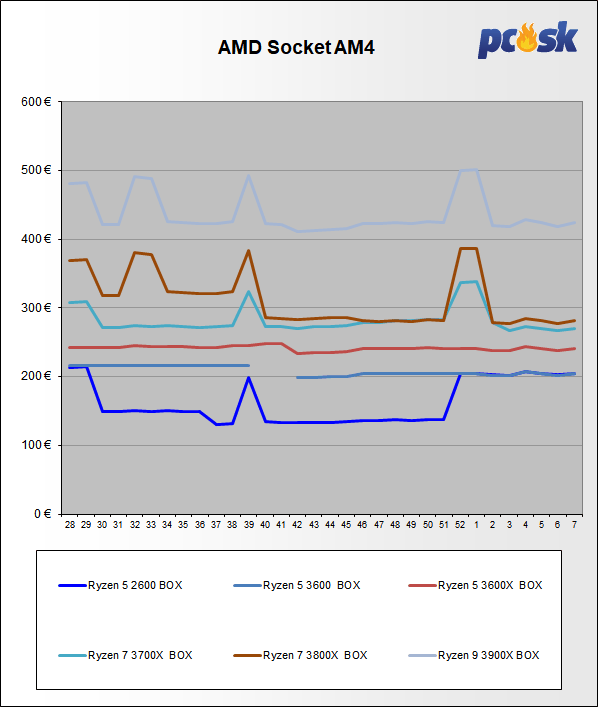Click the Ryzen 9 3900X peak at week 39
598x707 pixels.
click(248, 176)
